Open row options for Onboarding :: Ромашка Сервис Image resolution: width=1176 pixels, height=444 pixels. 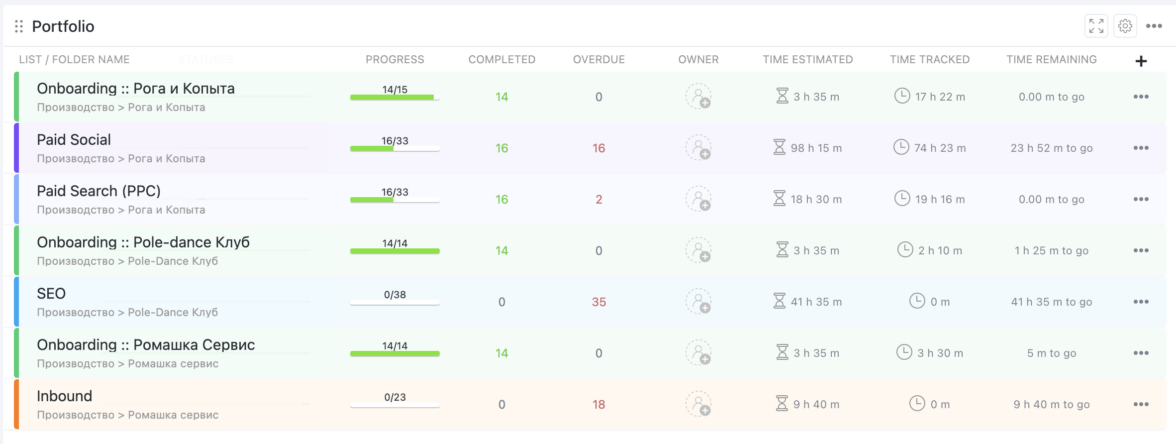1141,353
